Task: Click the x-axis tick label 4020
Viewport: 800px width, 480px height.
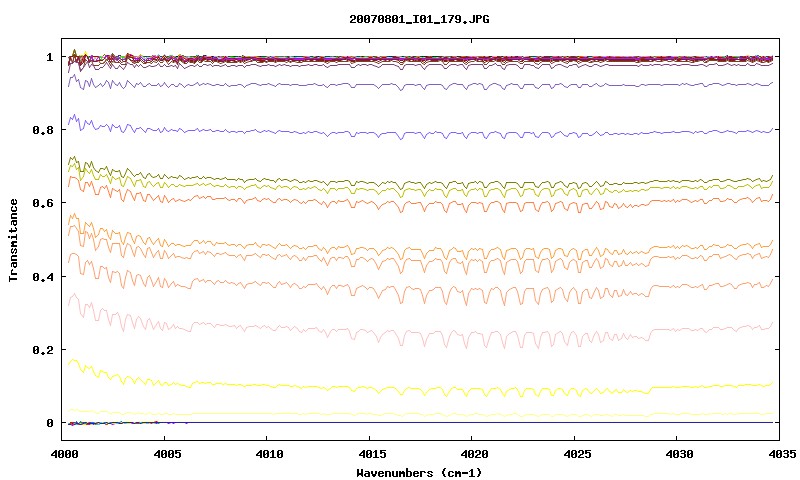Action: (x=474, y=454)
